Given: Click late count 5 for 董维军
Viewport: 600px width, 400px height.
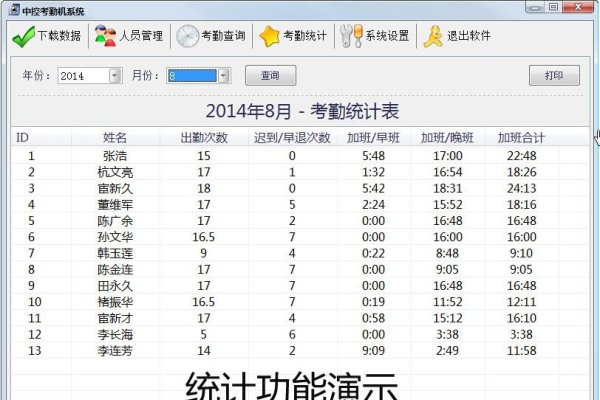Looking at the screenshot, I should click(x=292, y=205).
